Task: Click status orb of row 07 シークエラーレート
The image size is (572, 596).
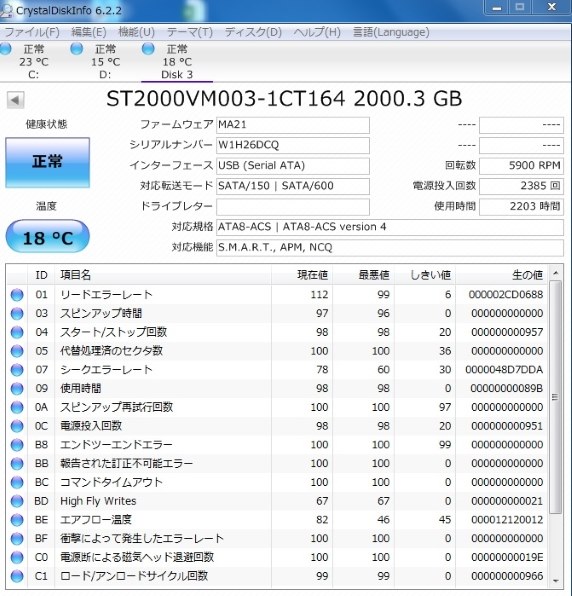Action: pos(17,370)
